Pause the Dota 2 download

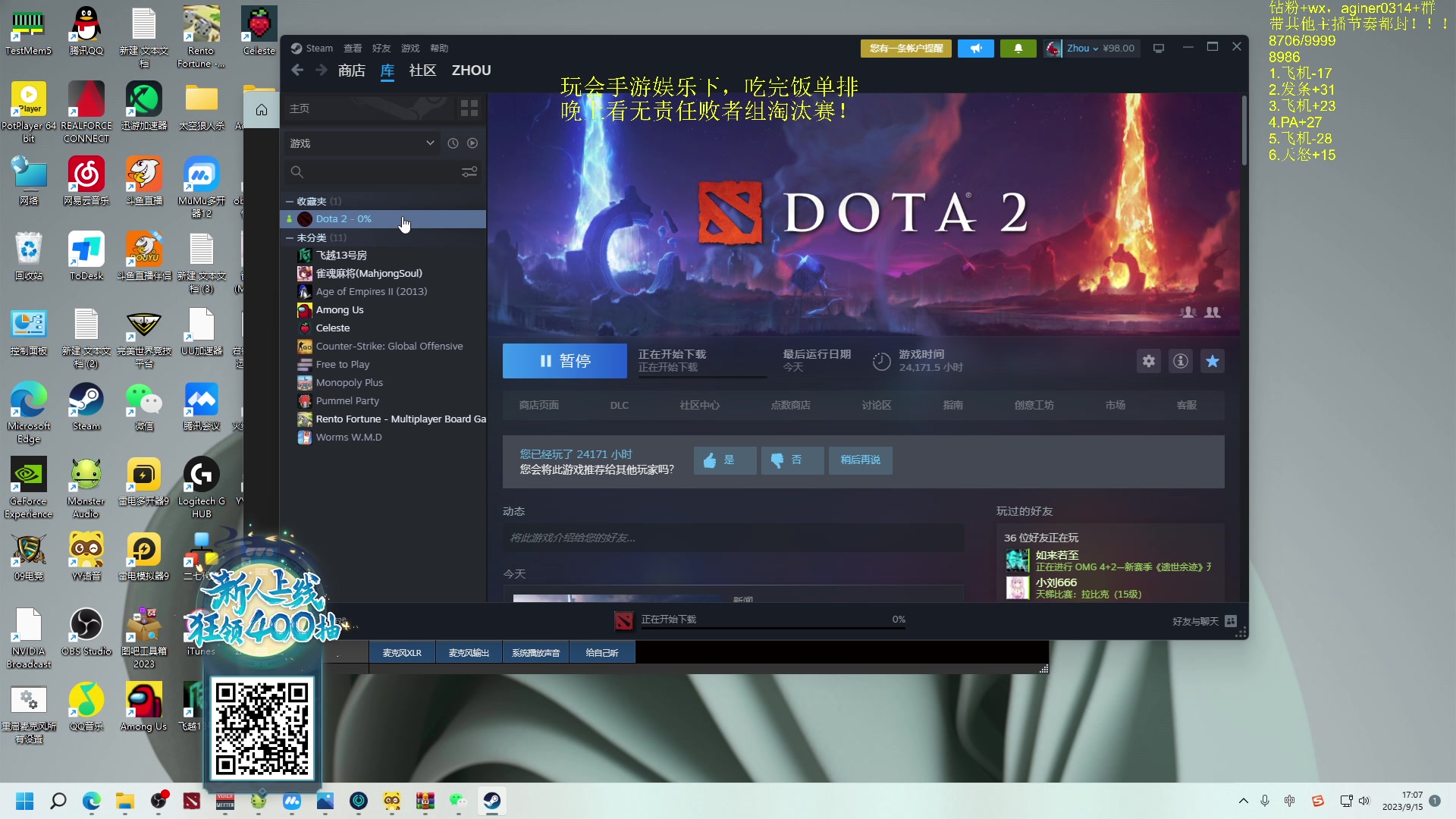click(x=565, y=361)
